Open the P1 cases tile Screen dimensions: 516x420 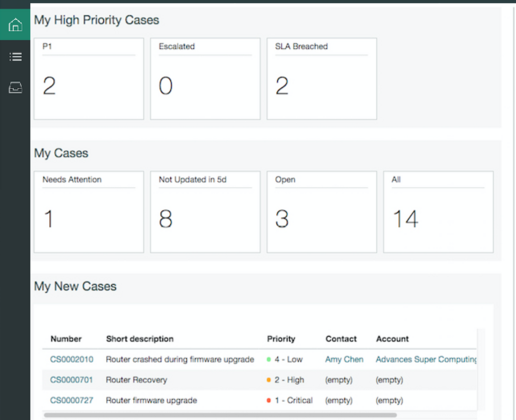[x=89, y=79]
